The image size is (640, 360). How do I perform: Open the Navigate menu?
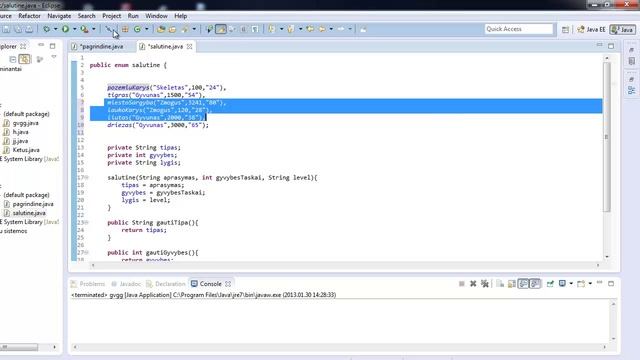pos(59,16)
